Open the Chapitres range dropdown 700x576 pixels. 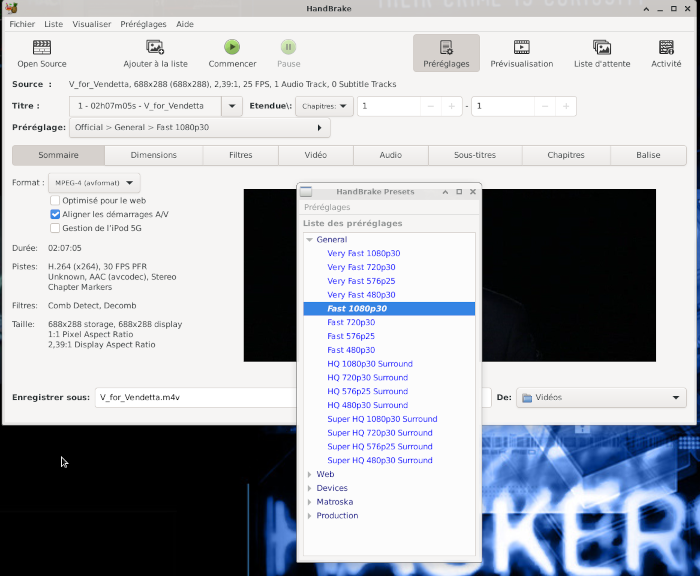pos(326,106)
